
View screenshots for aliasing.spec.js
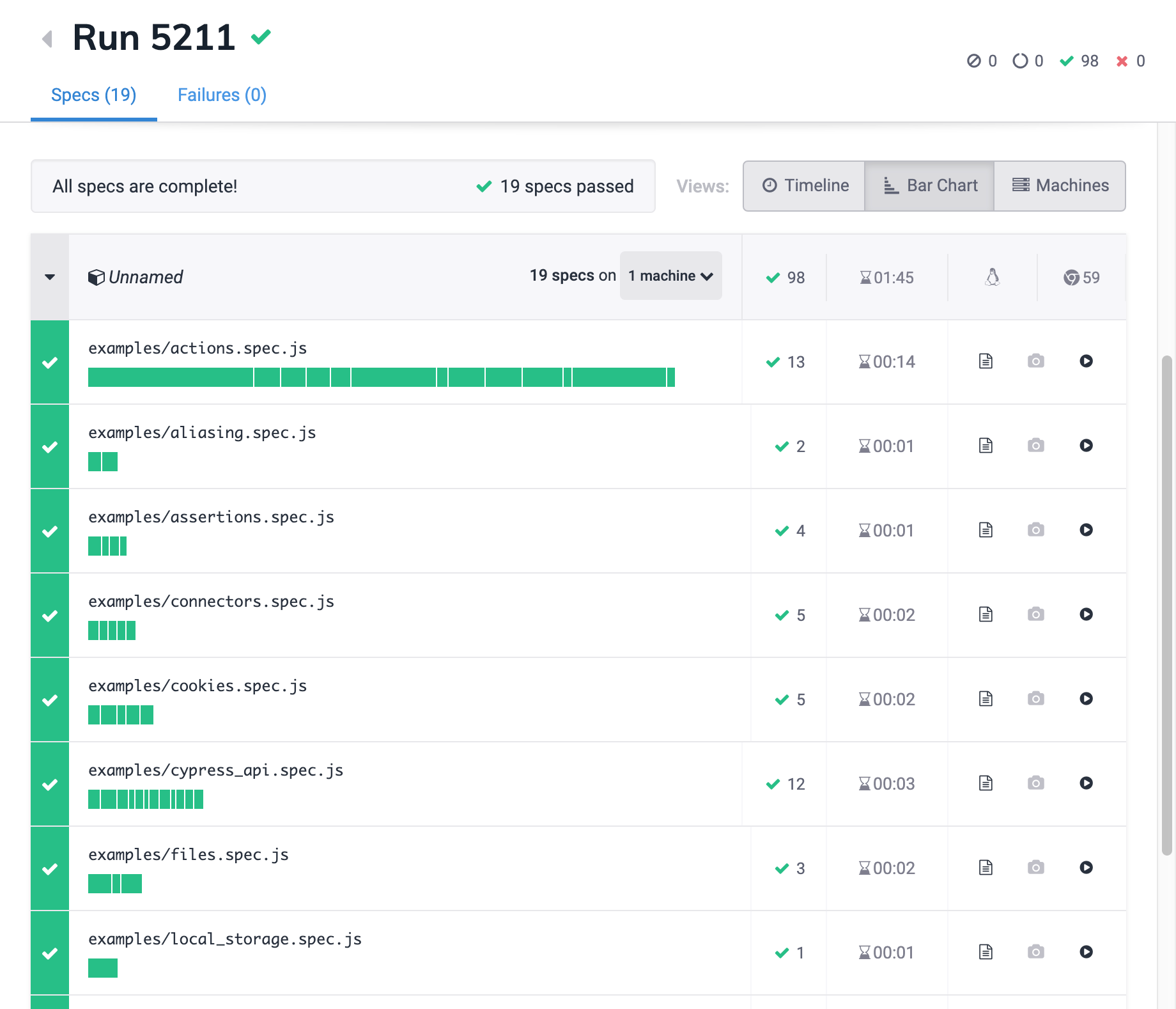point(1035,446)
